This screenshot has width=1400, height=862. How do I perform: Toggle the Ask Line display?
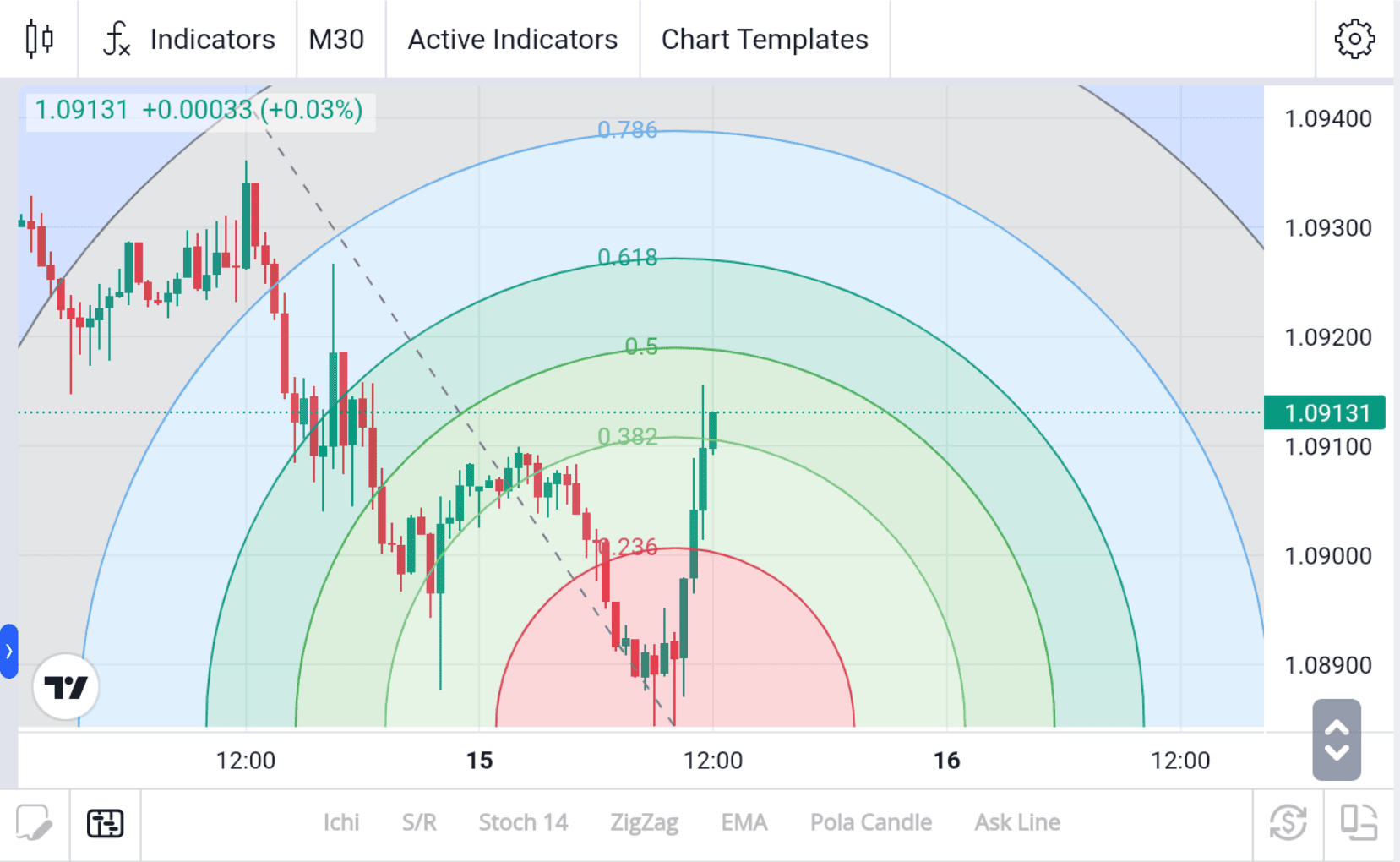pos(1017,822)
